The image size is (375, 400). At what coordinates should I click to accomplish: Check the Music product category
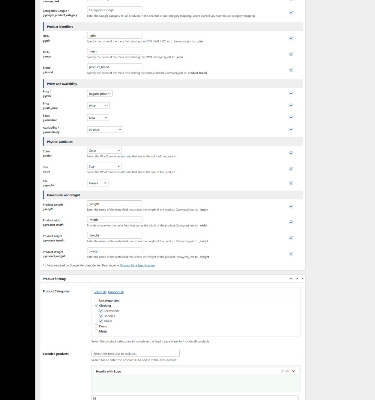97,331
